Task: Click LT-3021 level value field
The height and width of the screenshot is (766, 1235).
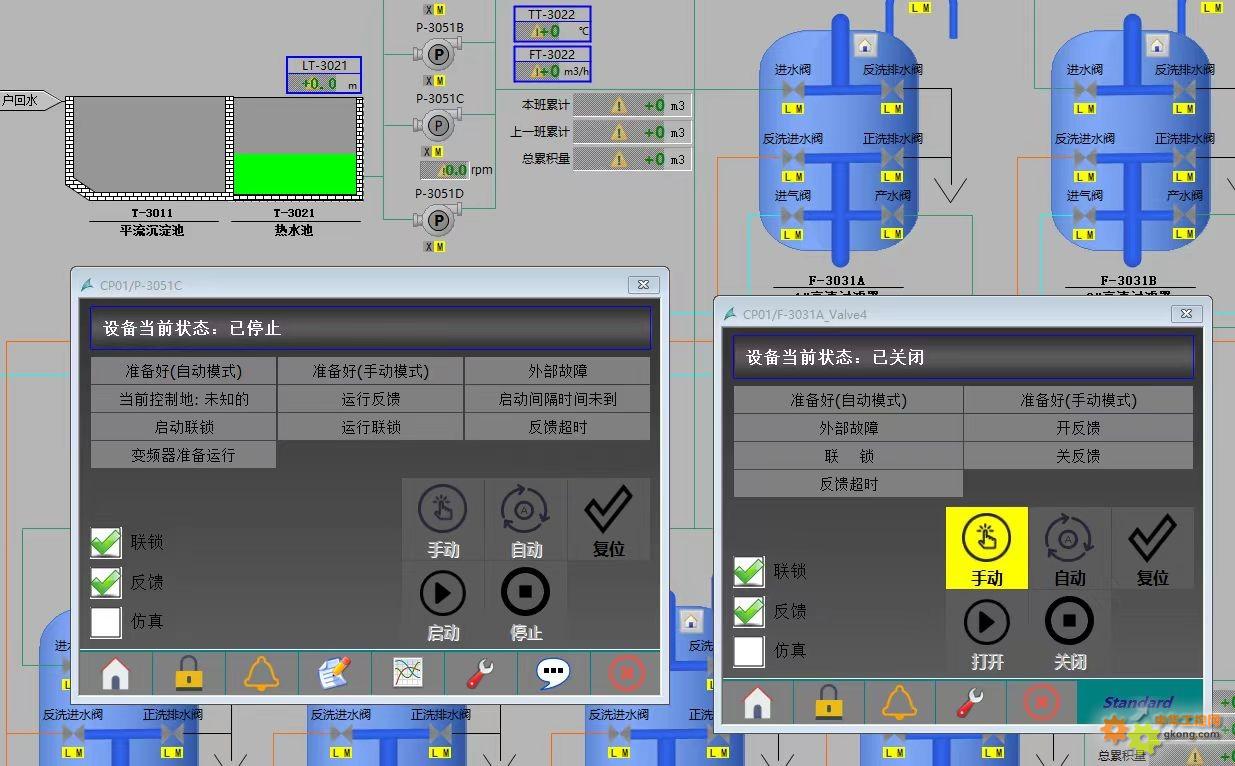Action: [324, 84]
